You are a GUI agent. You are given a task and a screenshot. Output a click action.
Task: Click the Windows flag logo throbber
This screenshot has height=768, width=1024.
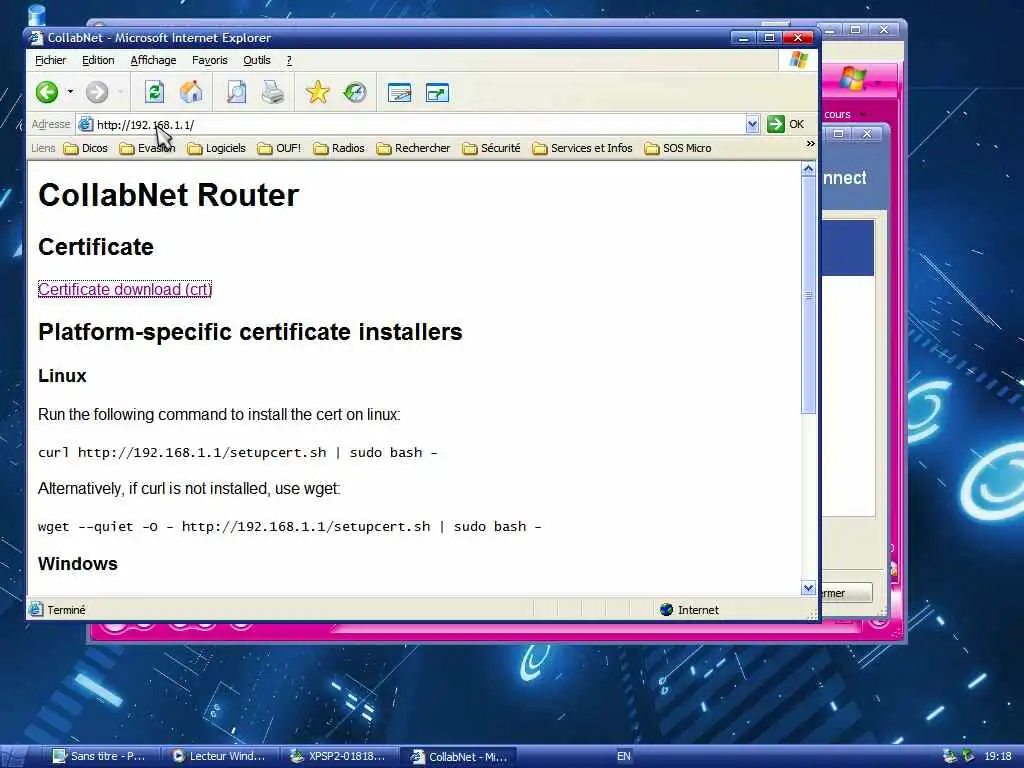pos(798,60)
